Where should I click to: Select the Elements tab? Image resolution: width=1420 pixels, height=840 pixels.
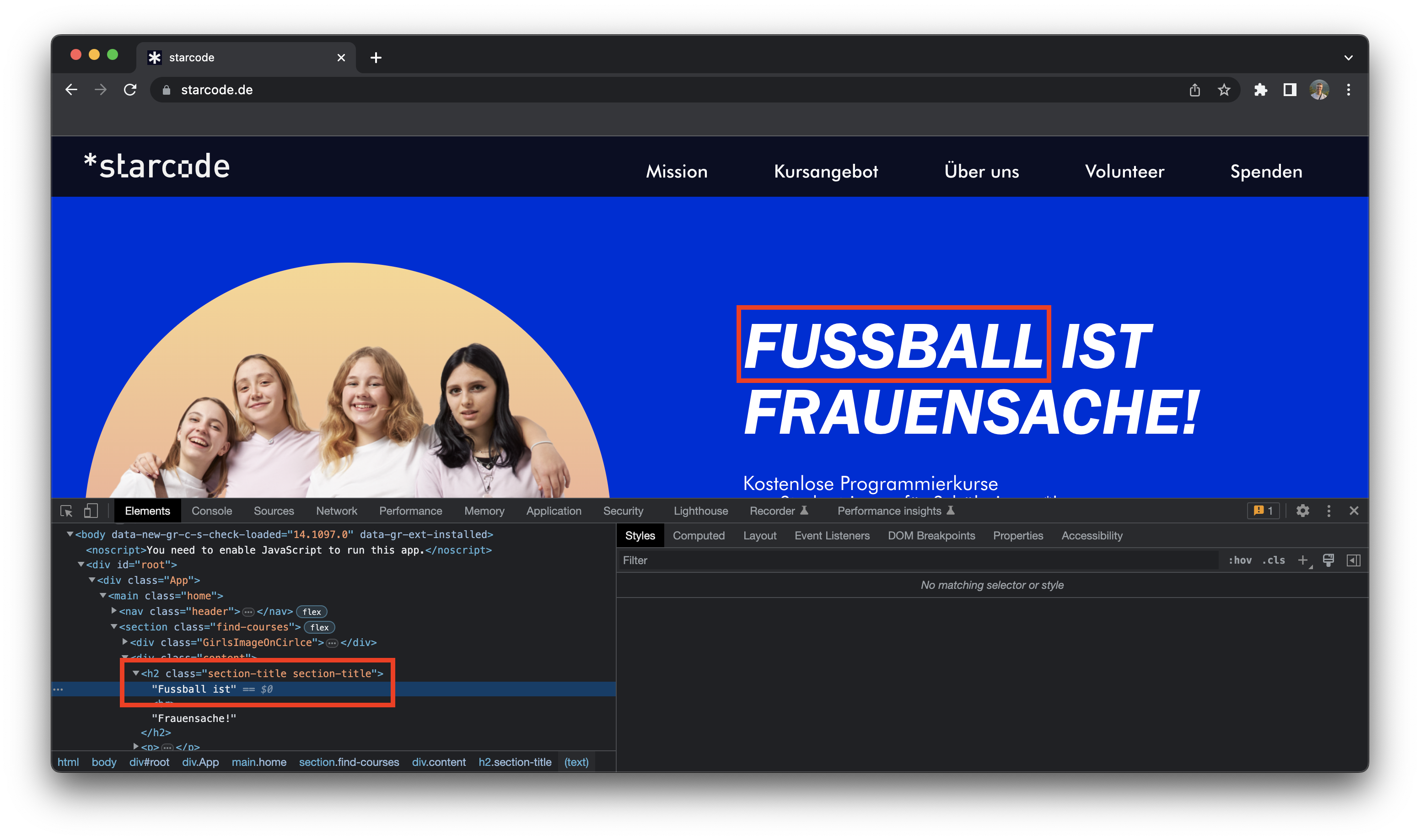pyautogui.click(x=147, y=511)
